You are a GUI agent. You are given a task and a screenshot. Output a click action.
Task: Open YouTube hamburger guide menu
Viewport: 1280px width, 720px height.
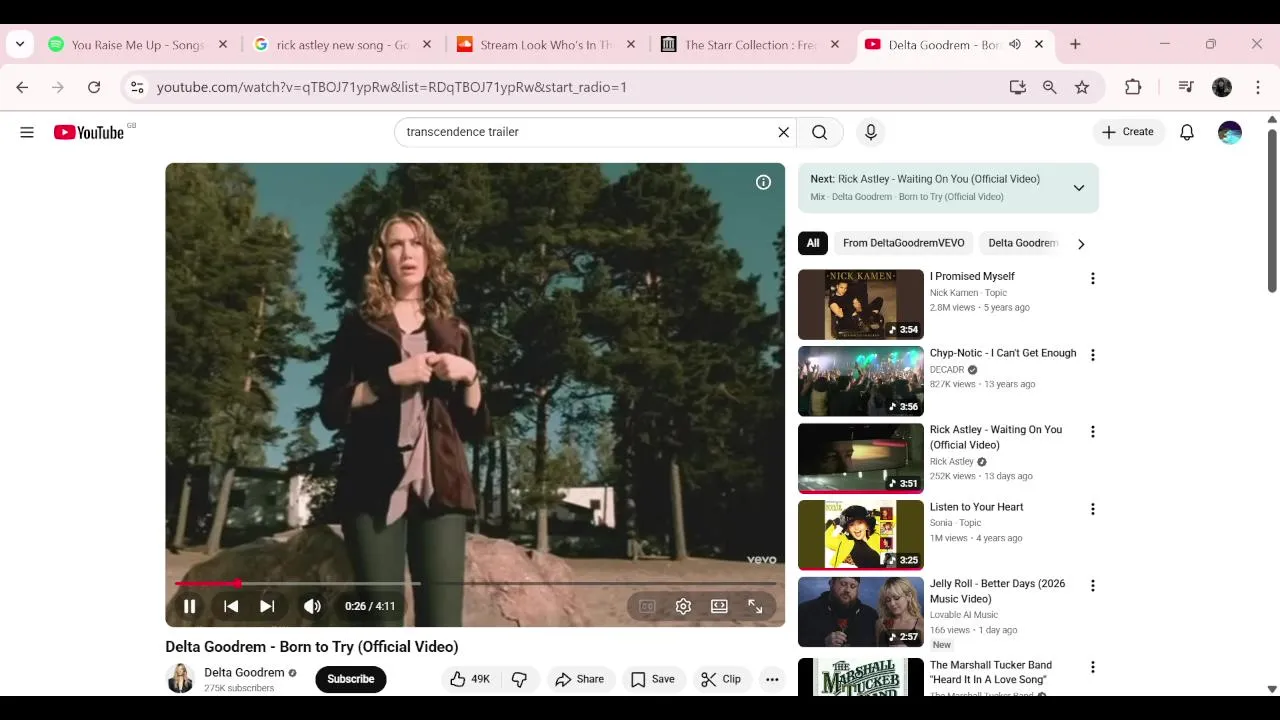tap(27, 132)
